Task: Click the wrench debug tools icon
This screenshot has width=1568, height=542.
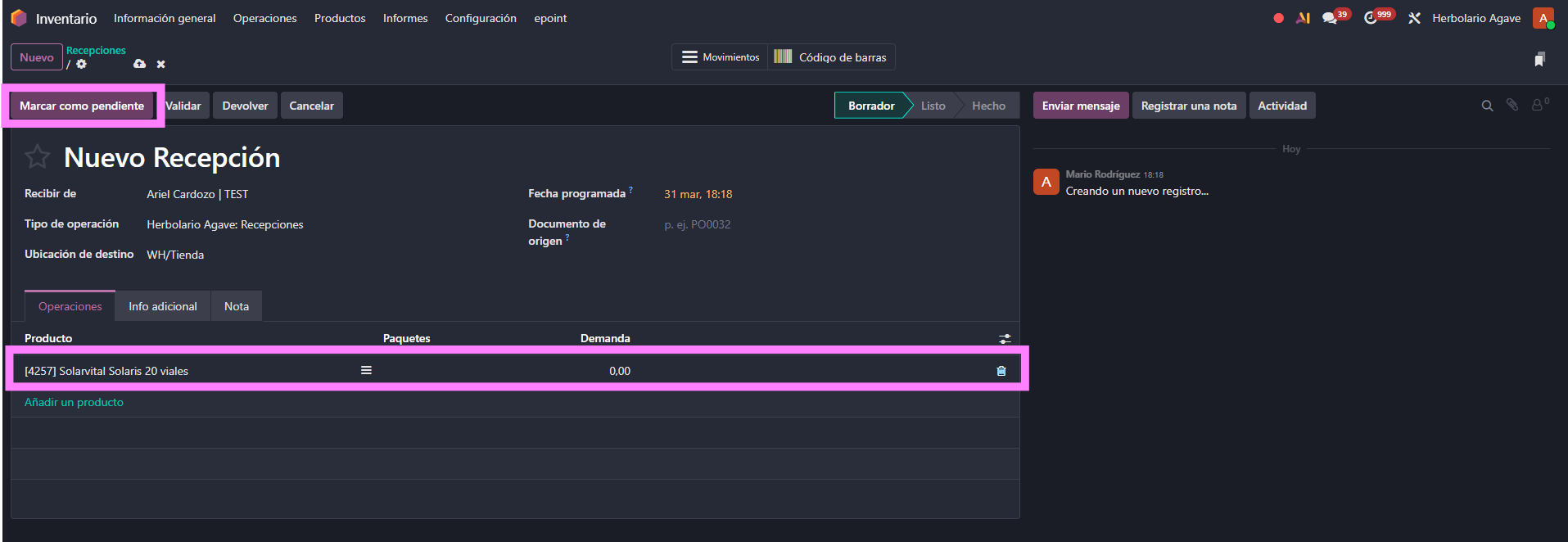Action: coord(1414,18)
